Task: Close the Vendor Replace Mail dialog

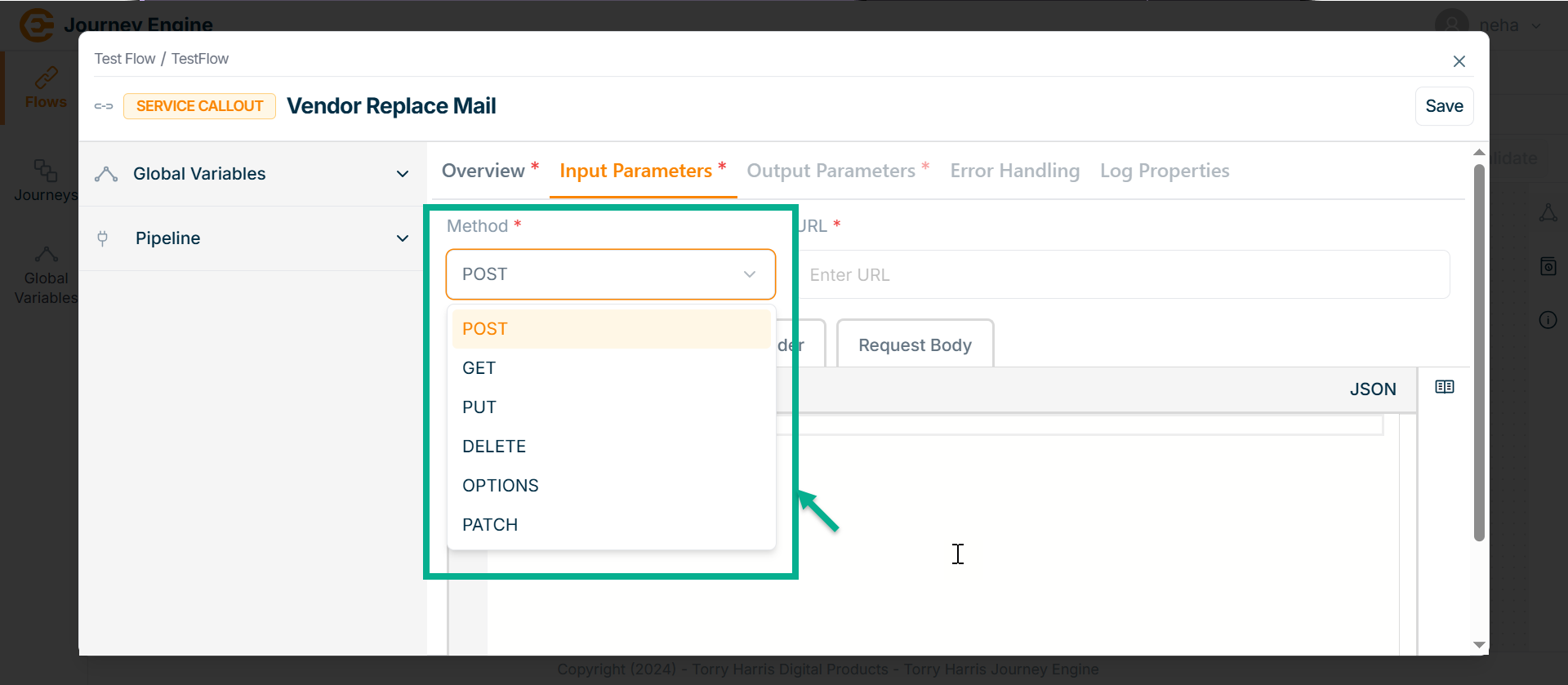Action: 1459,61
